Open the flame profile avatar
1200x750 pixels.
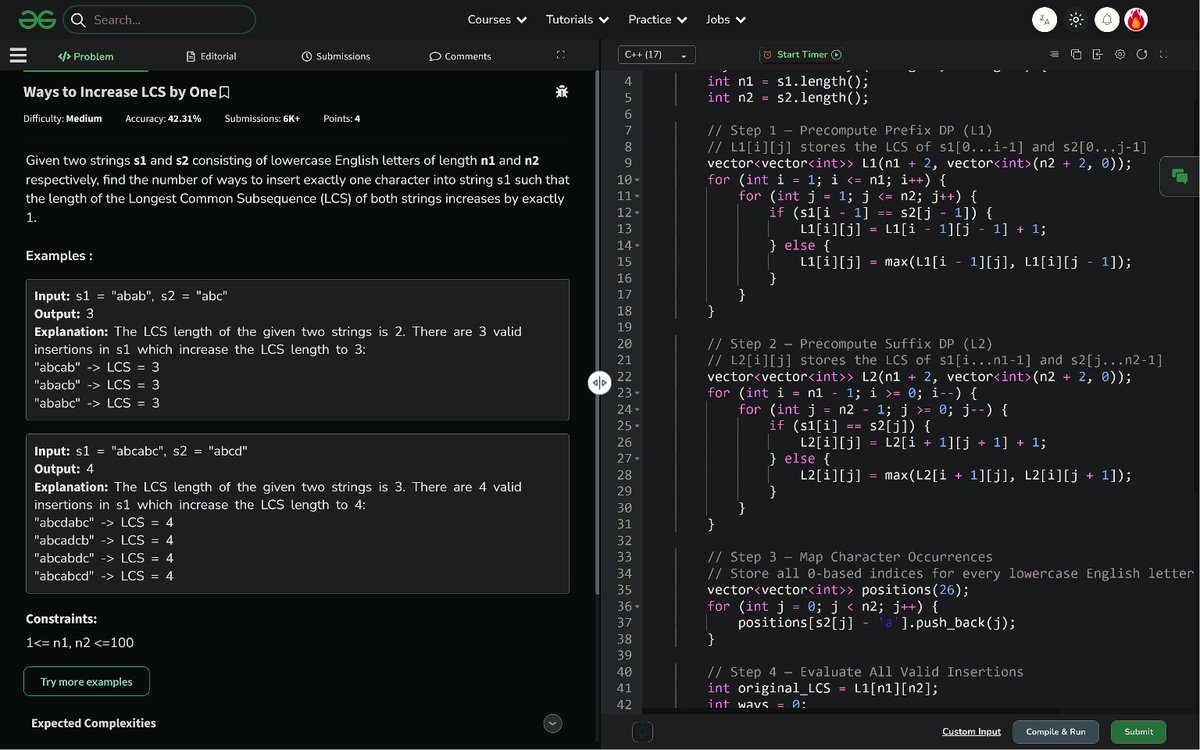tap(1136, 19)
